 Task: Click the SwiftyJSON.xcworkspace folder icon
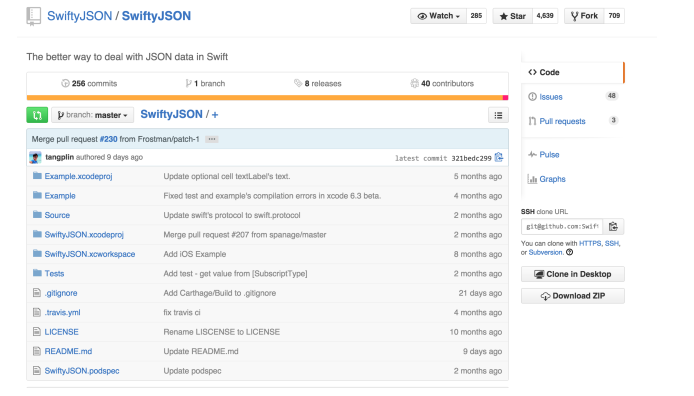point(37,254)
